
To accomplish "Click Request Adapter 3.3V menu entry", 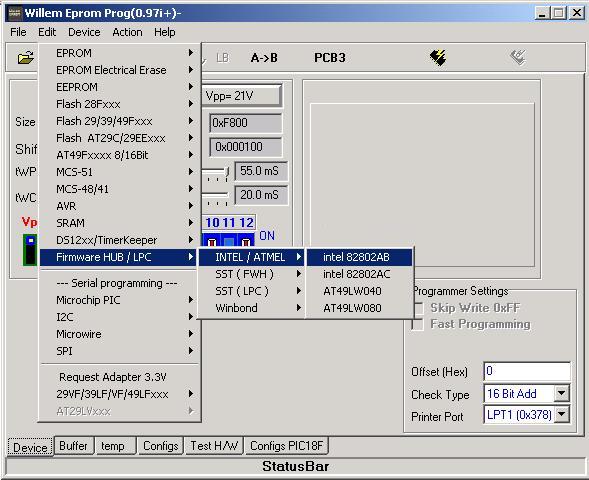I will tap(120, 377).
